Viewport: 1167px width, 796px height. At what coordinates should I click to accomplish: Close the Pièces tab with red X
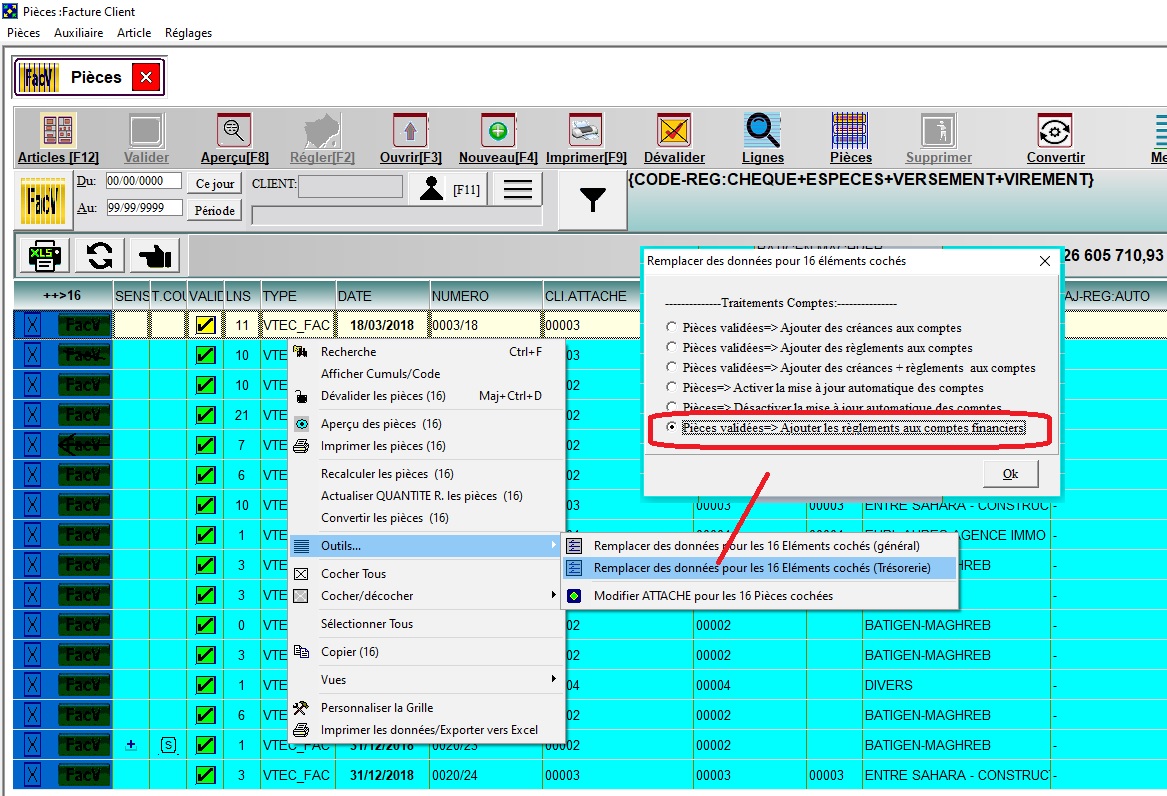(147, 77)
